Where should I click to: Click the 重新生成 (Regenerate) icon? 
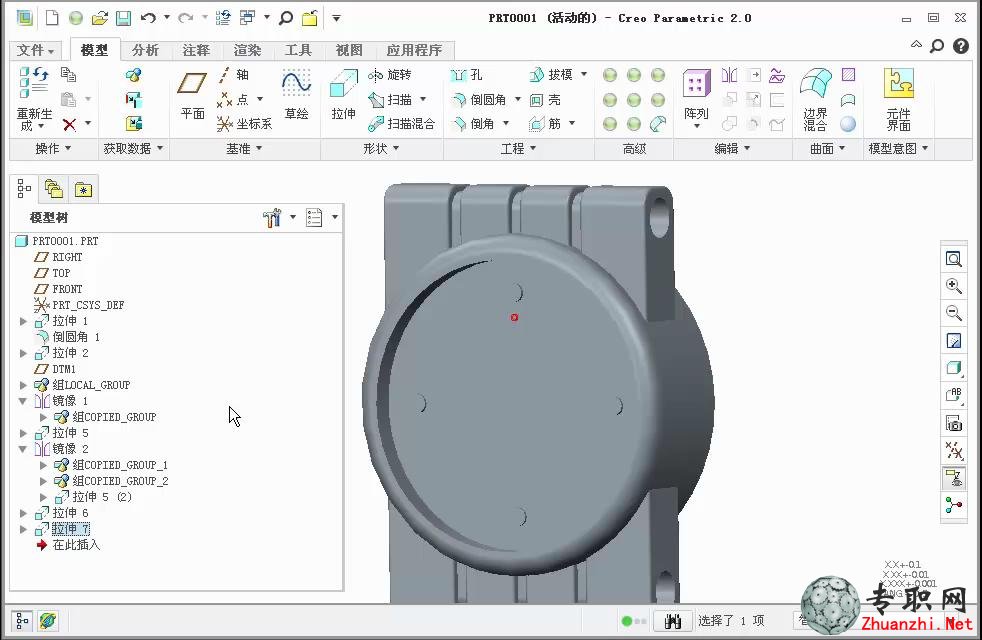[x=34, y=84]
